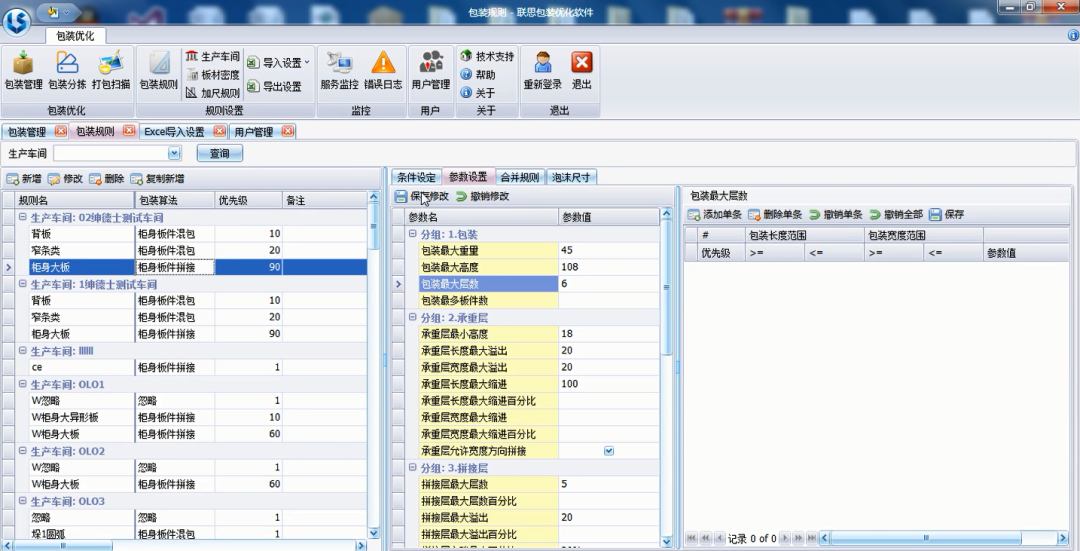Open 导入设置 dropdown in ribbon
The image size is (1080, 551).
click(x=278, y=63)
